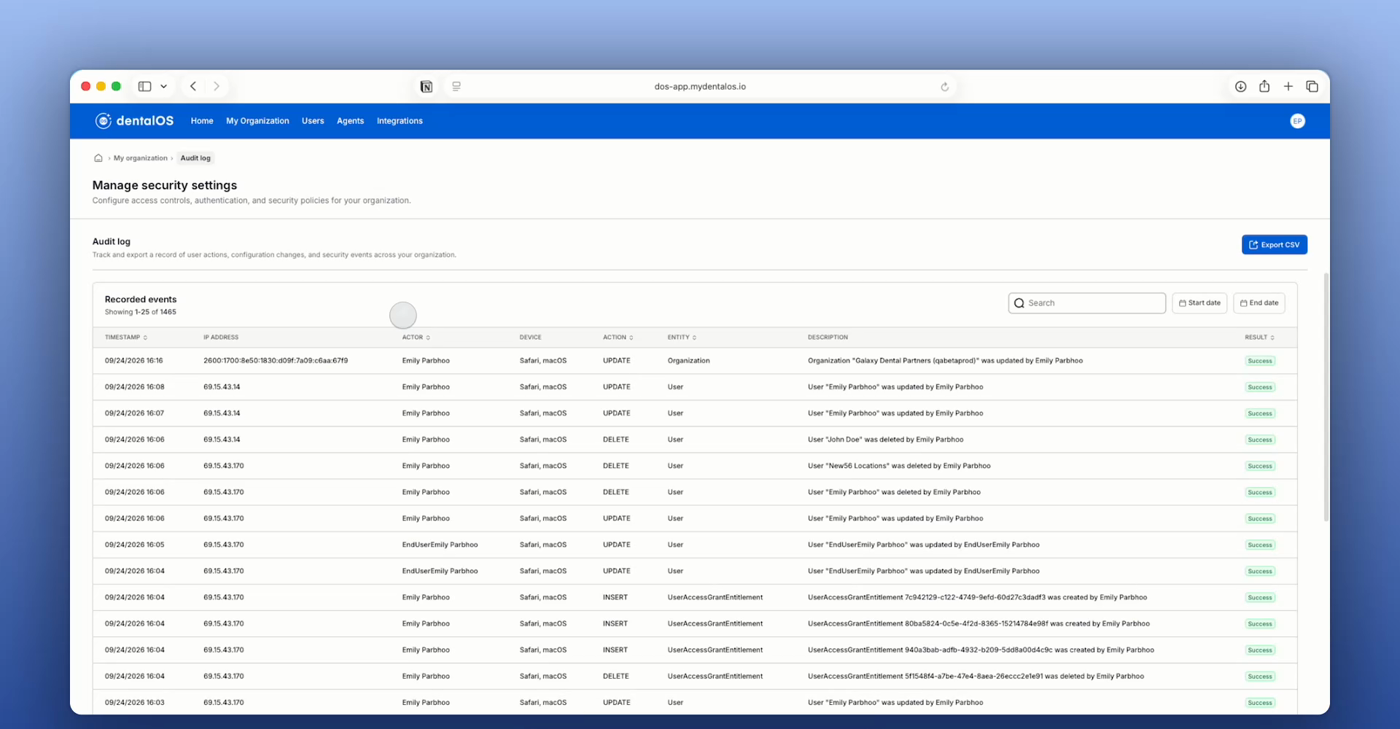Open the My Organization menu

tap(257, 121)
